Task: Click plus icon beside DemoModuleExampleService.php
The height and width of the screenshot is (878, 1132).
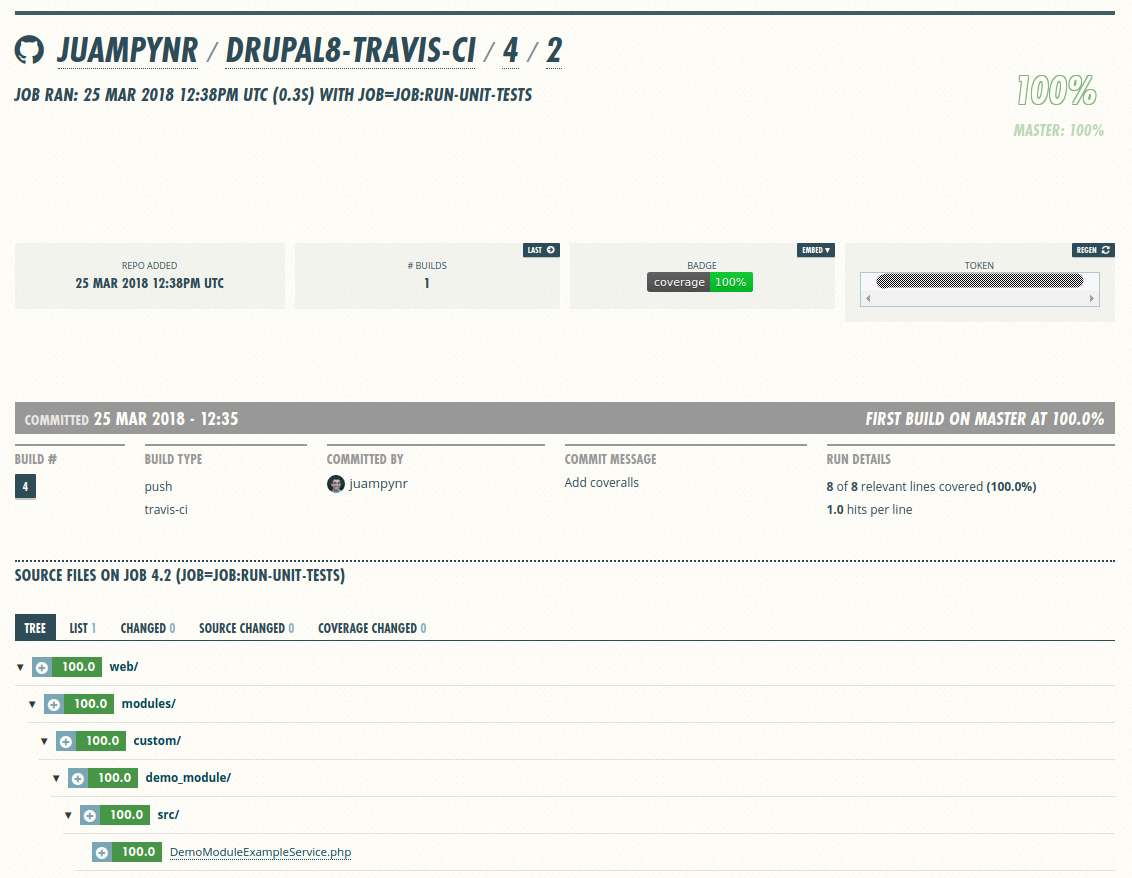Action: pyautogui.click(x=102, y=852)
